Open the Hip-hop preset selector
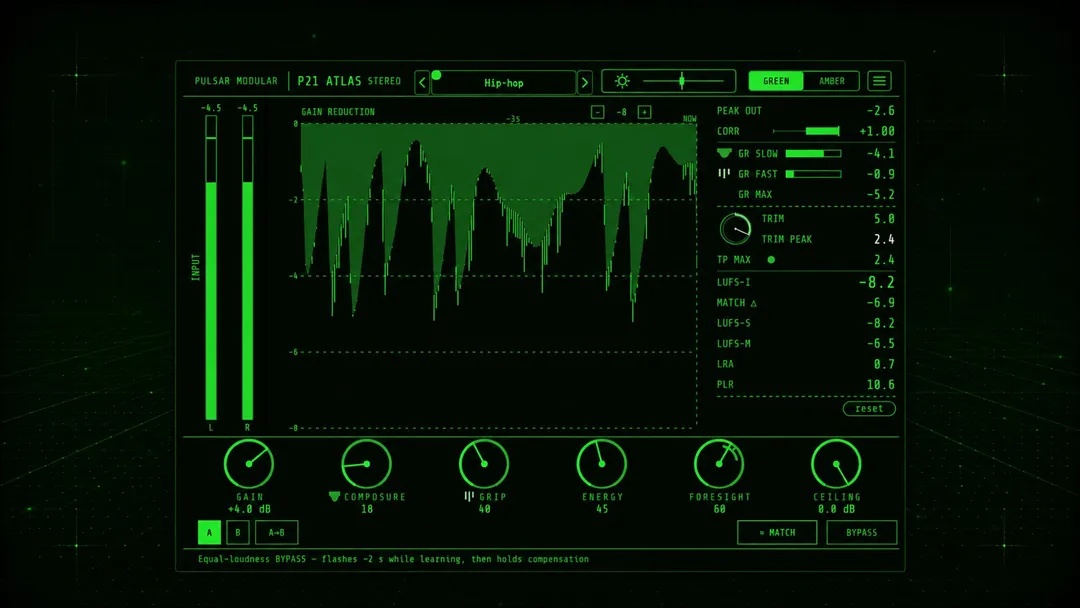This screenshot has height=608, width=1080. pos(503,83)
